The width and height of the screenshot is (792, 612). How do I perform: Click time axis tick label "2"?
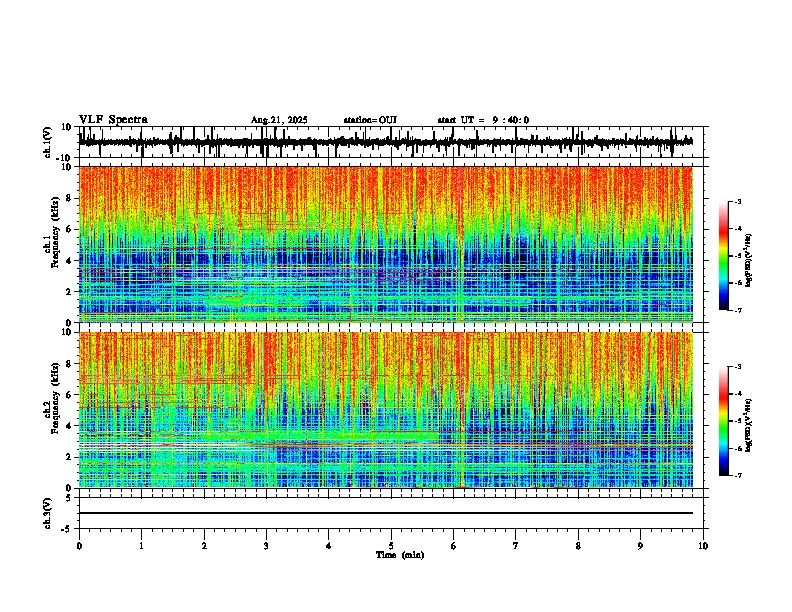[x=204, y=546]
